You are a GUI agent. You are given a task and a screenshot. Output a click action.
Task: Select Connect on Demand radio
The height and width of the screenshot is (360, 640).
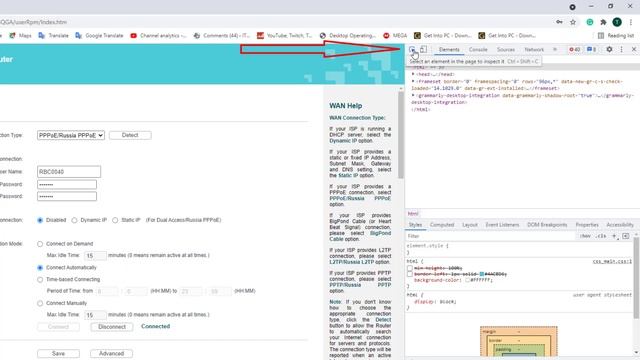[x=40, y=244]
